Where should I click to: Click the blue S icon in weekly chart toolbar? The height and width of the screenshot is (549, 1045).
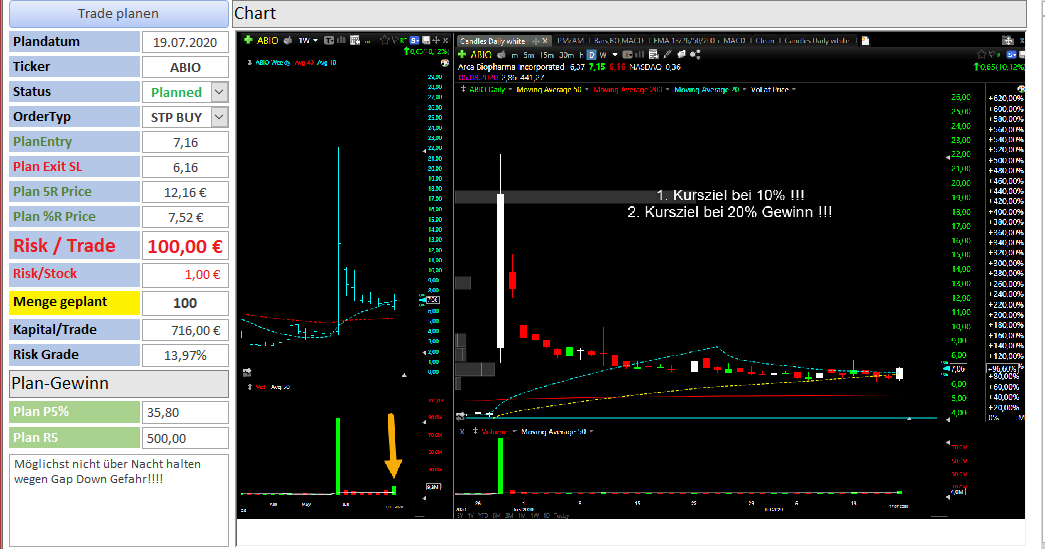(415, 40)
